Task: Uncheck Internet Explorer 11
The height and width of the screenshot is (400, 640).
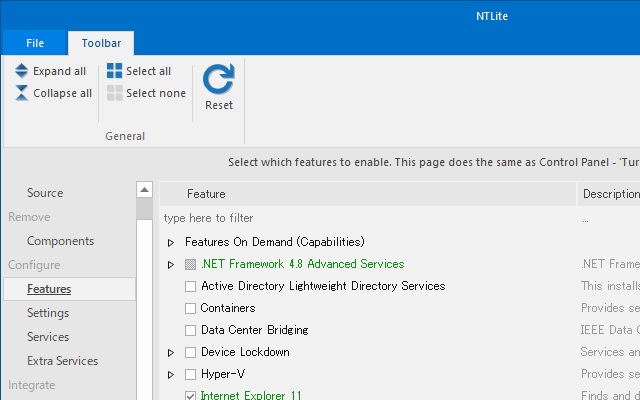Action: click(190, 396)
